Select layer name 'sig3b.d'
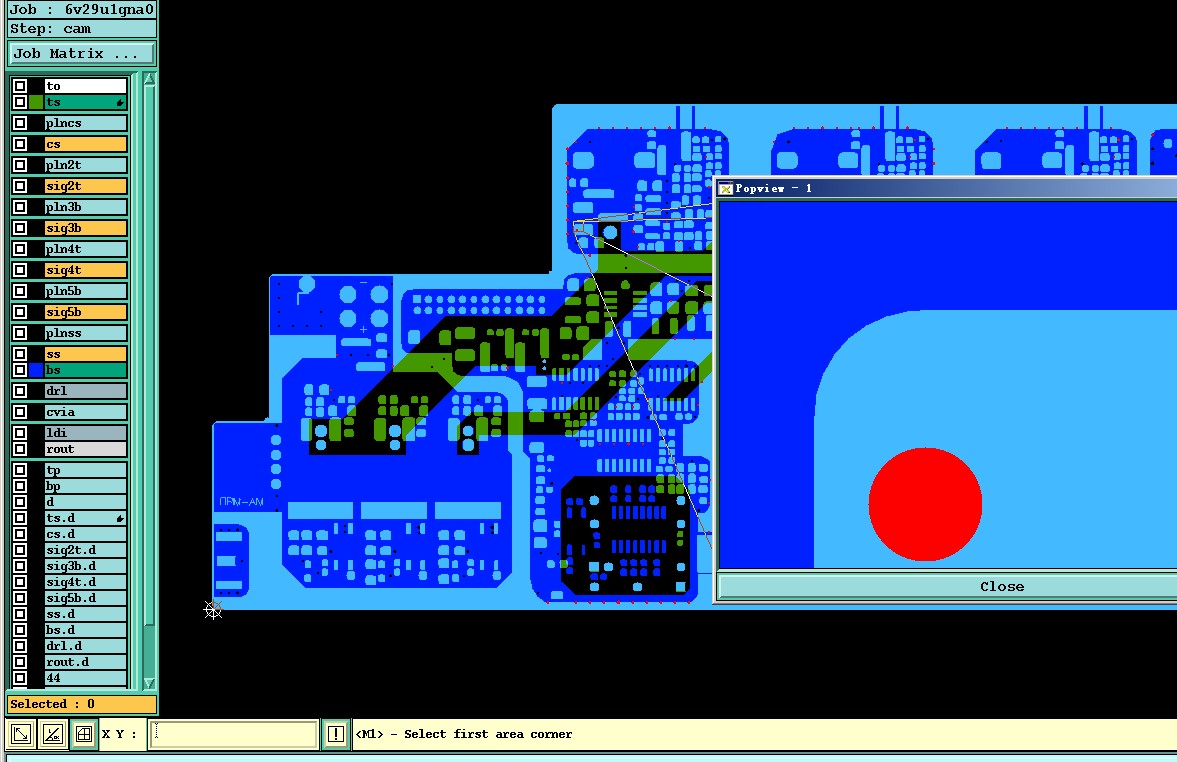Screen dimensions: 1177x762 86,566
